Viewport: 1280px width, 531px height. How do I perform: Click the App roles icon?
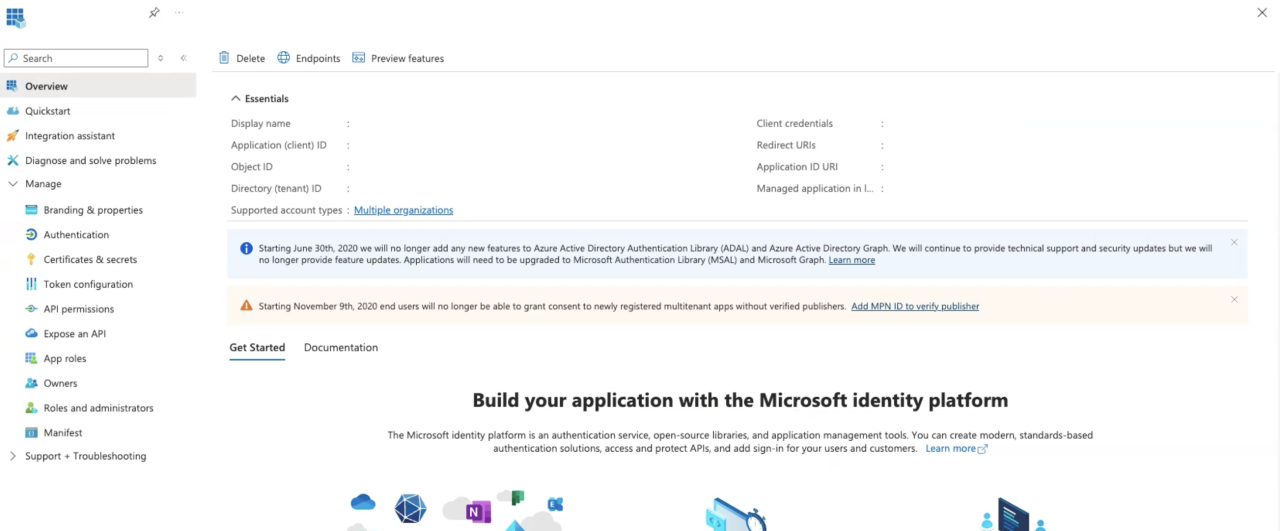pyautogui.click(x=31, y=358)
